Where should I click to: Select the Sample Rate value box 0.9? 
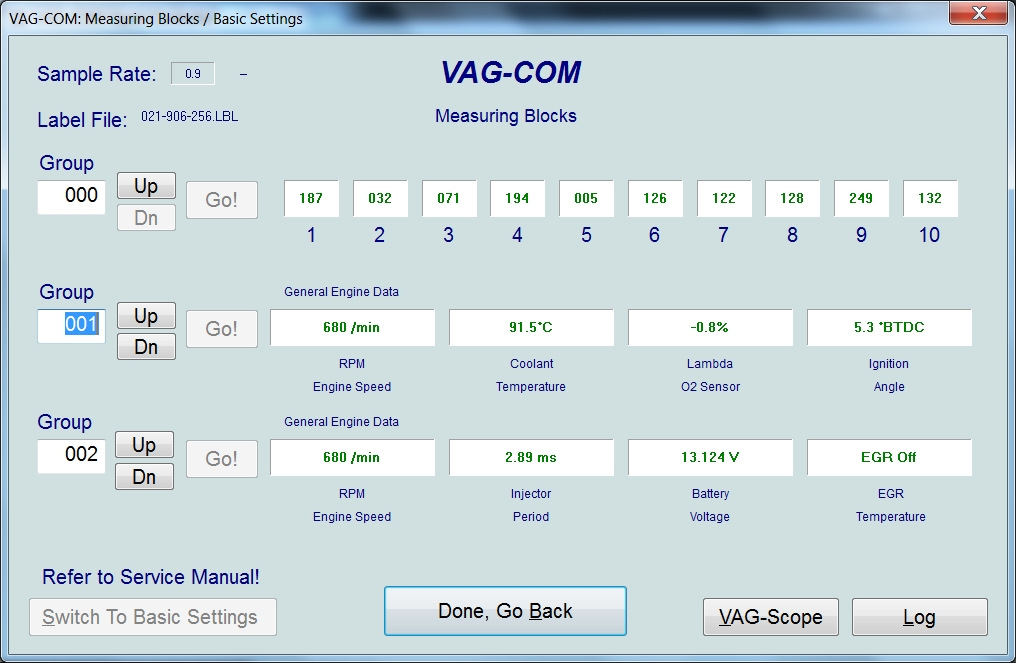pyautogui.click(x=192, y=73)
